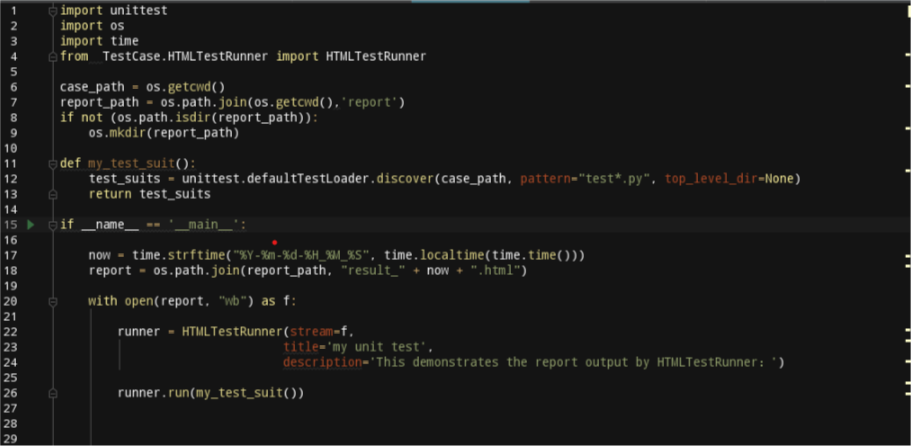The height and width of the screenshot is (446, 911).
Task: Click 'discover' method on line 12
Action: [404, 178]
